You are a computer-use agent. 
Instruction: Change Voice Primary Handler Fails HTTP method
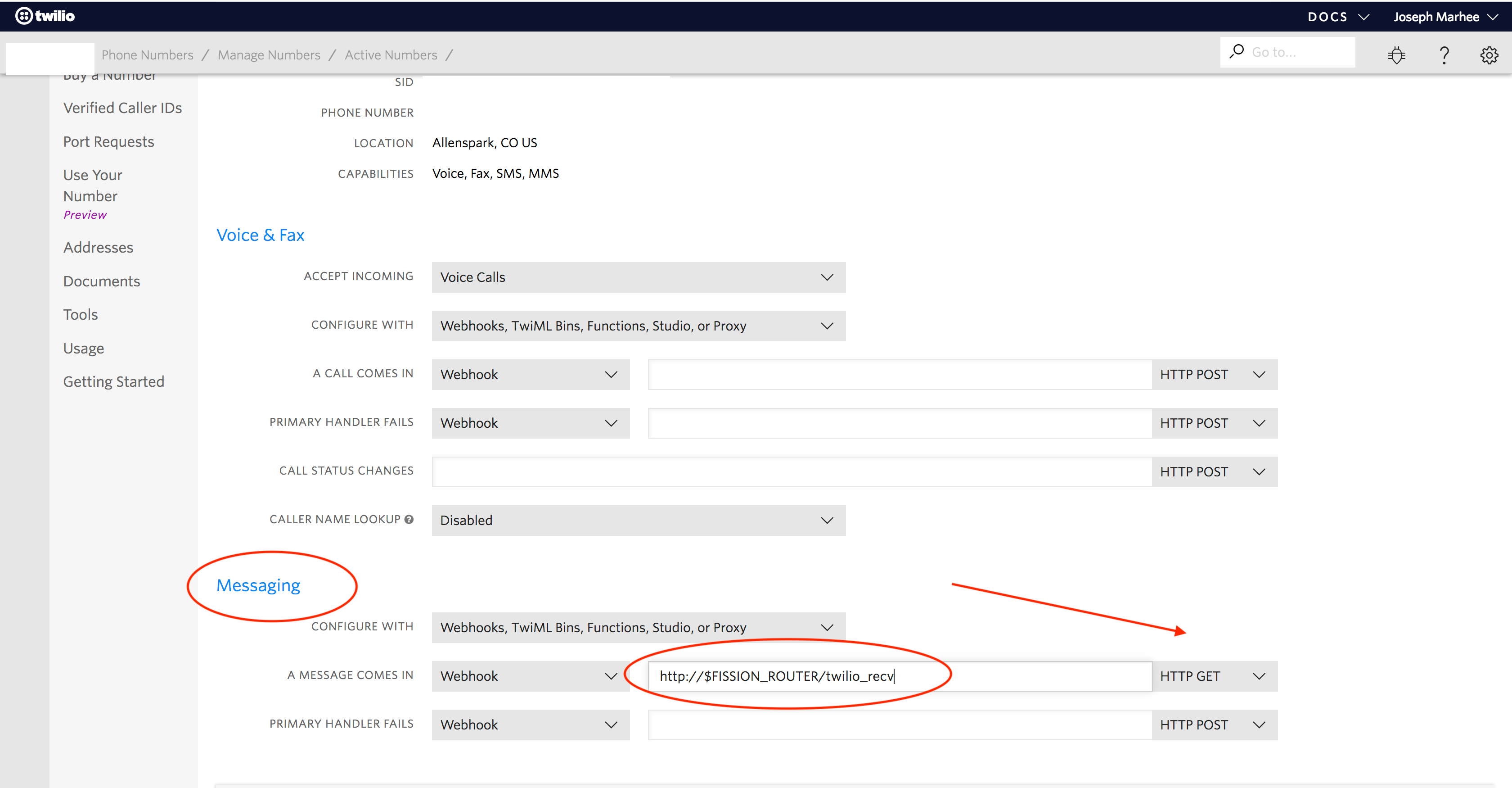pyautogui.click(x=1215, y=423)
